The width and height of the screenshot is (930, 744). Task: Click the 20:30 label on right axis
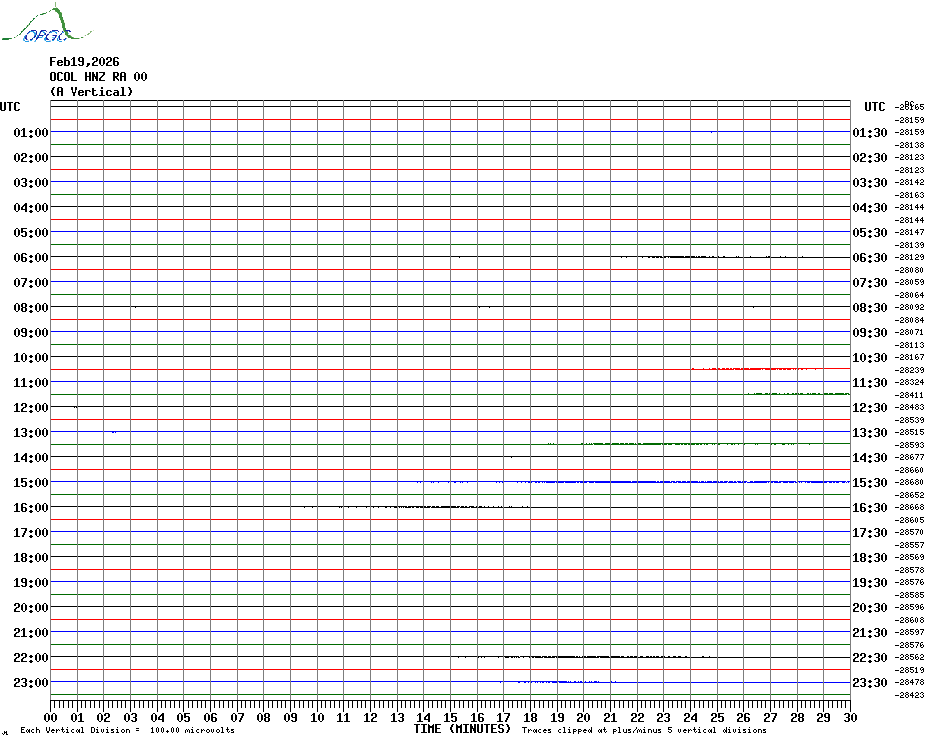(x=868, y=608)
